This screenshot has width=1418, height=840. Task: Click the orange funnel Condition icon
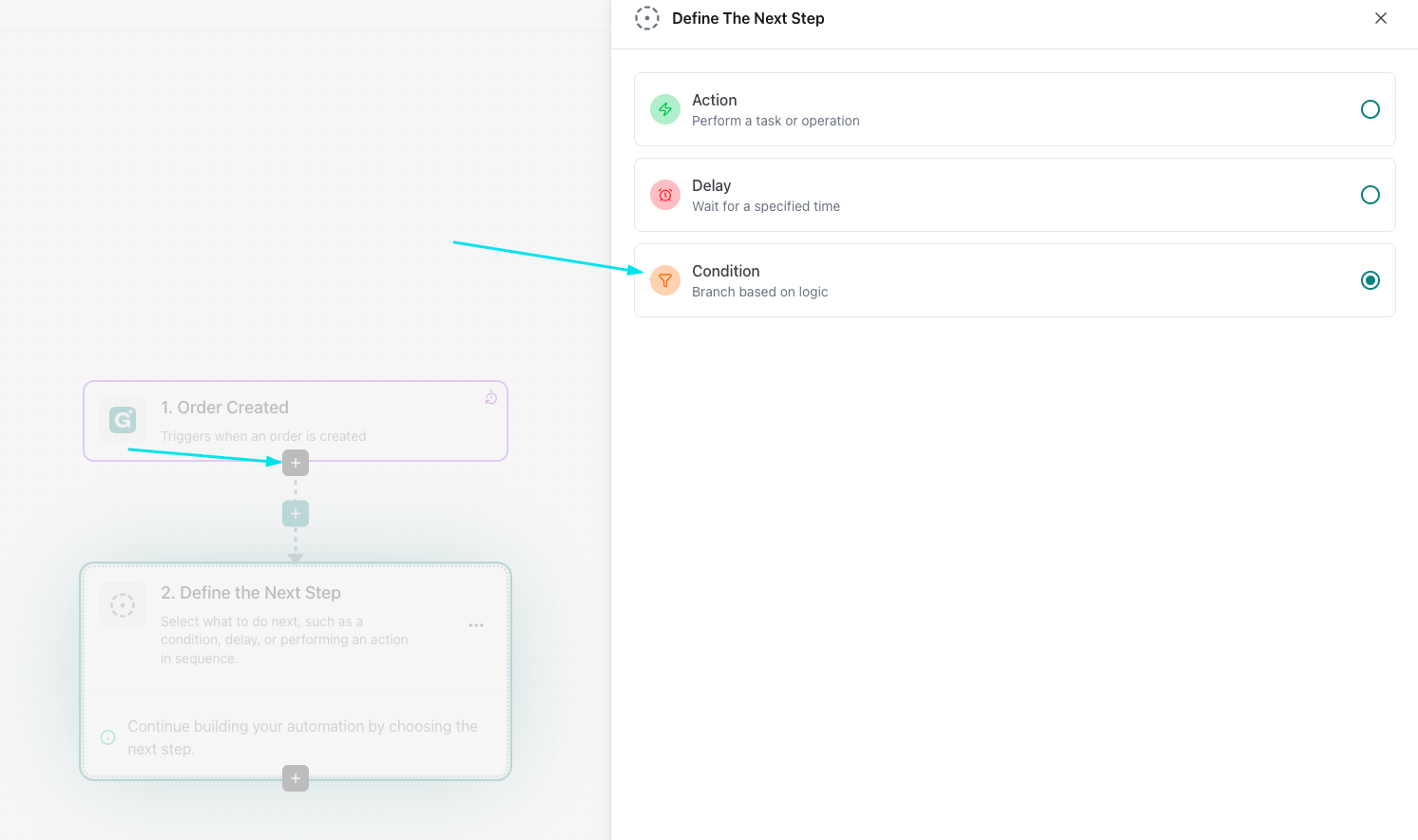tap(665, 280)
